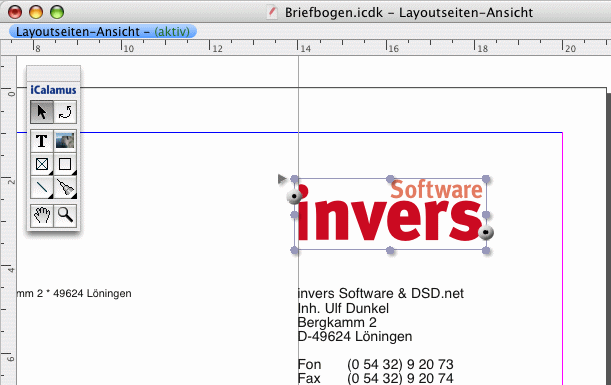Click the top-center handle of logo frame
The height and width of the screenshot is (385, 611).
(390, 179)
